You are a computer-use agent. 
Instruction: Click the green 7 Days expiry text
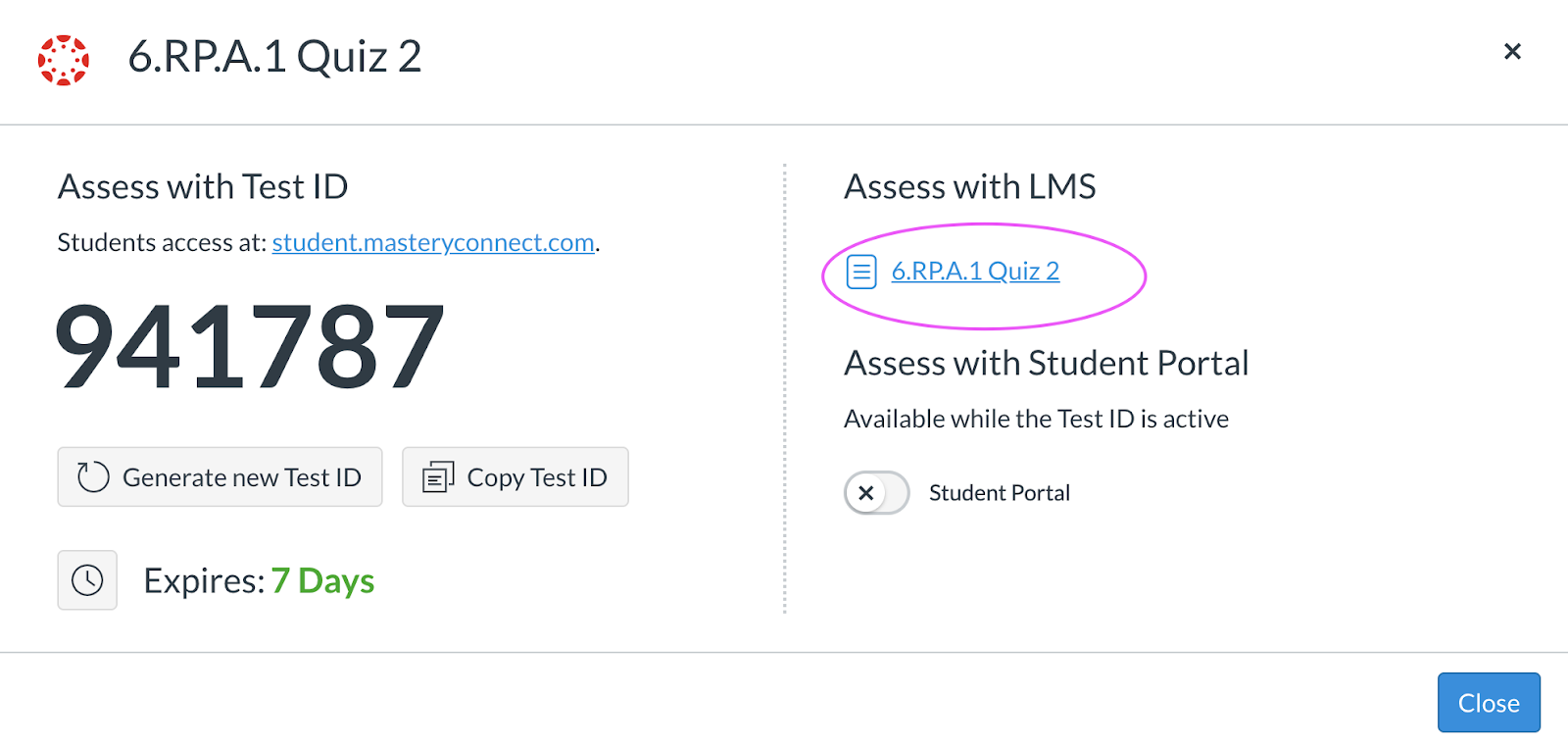(322, 581)
